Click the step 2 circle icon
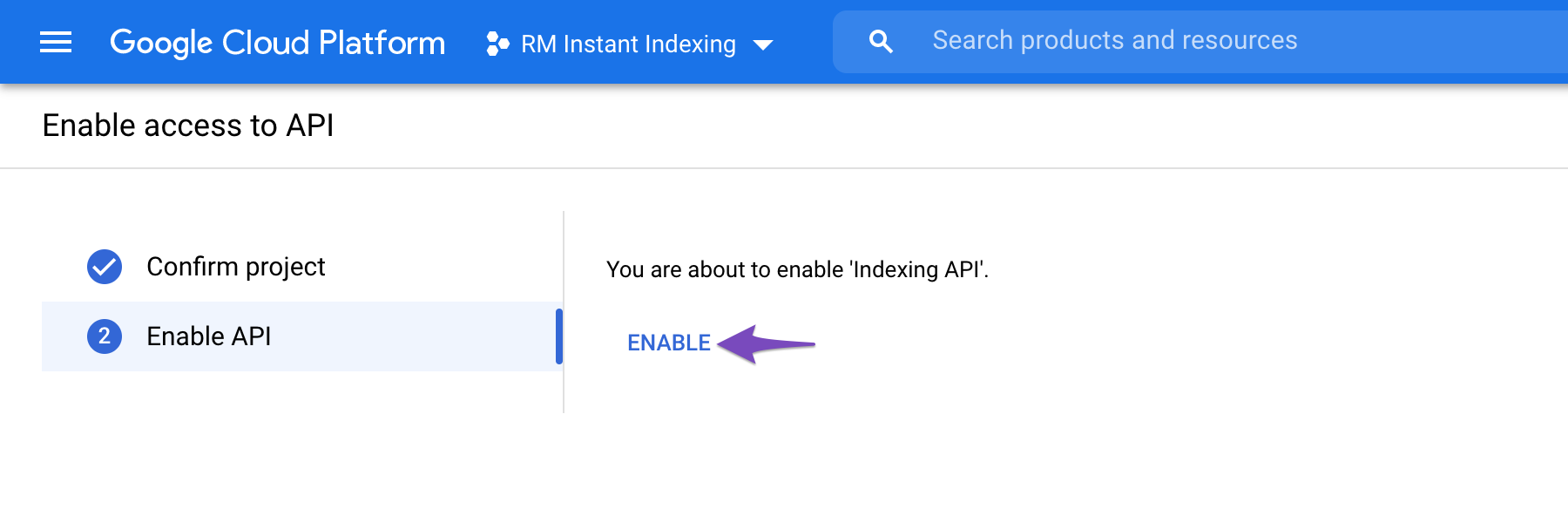The height and width of the screenshot is (523, 1568). [x=104, y=336]
